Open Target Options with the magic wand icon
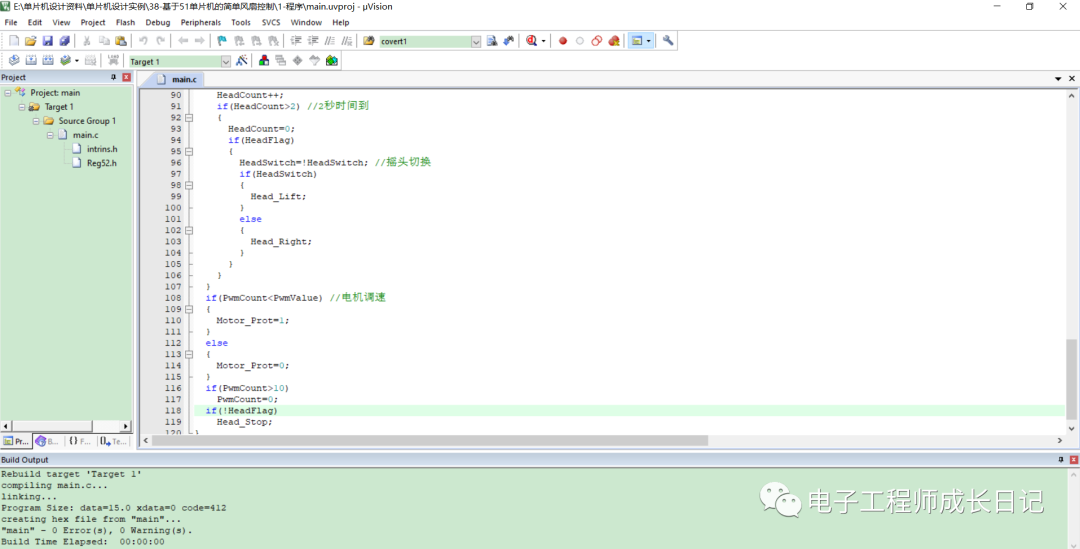The image size is (1080, 549). [242, 61]
